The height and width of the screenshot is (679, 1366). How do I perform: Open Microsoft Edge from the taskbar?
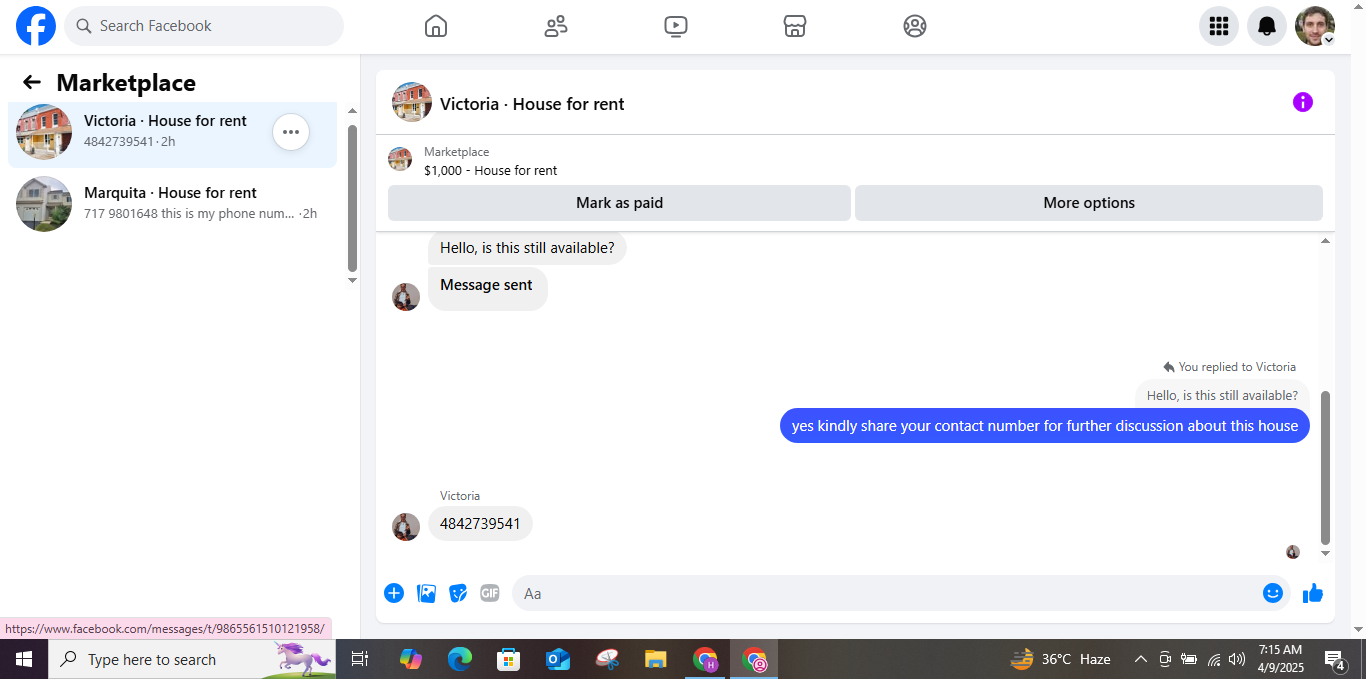pos(459,659)
